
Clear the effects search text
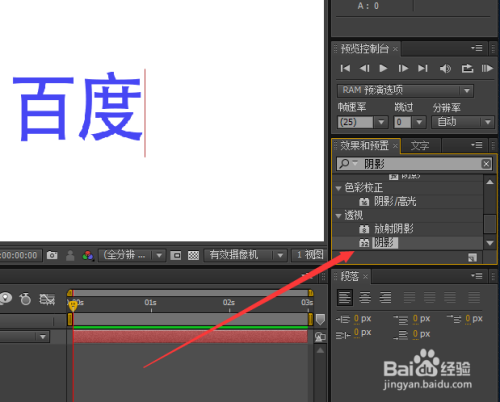pyautogui.click(x=486, y=164)
